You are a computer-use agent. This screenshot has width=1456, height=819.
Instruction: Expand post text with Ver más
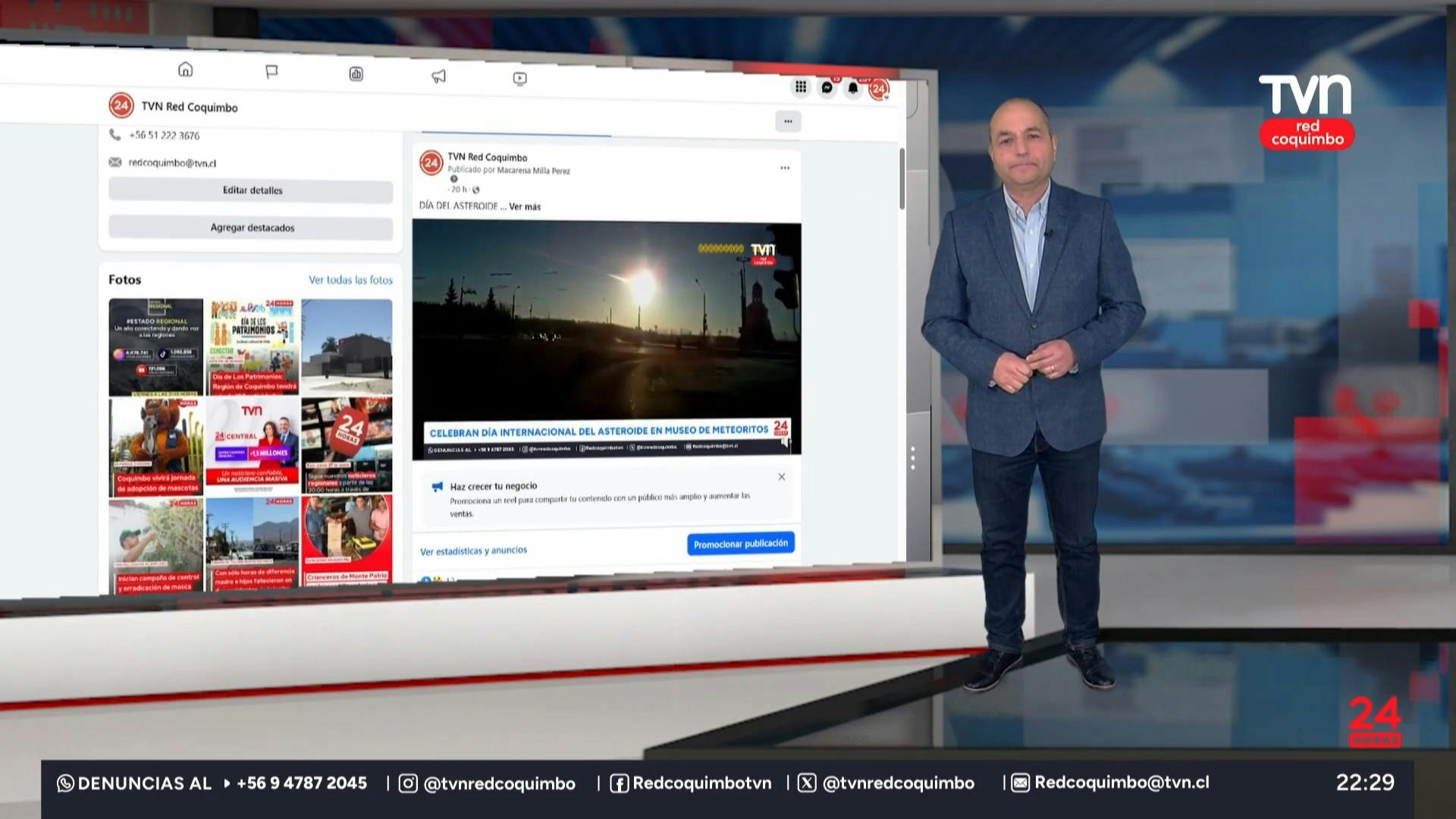525,206
